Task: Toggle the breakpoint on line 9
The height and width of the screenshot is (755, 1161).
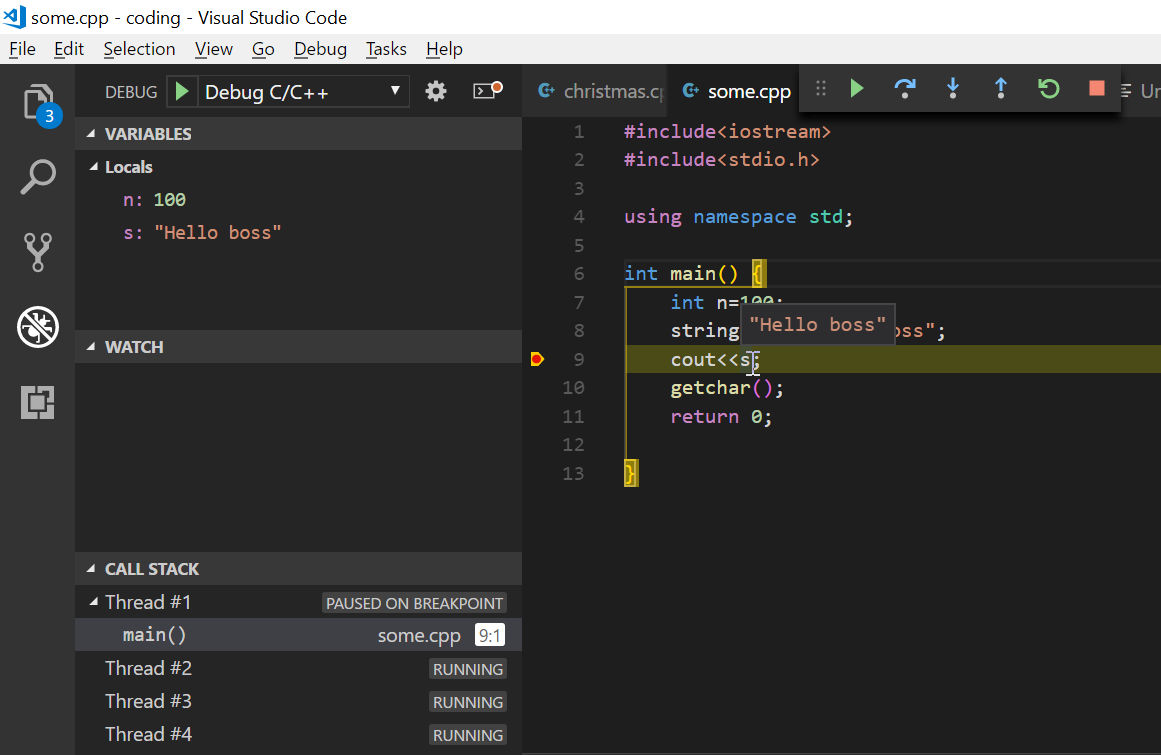Action: point(538,360)
